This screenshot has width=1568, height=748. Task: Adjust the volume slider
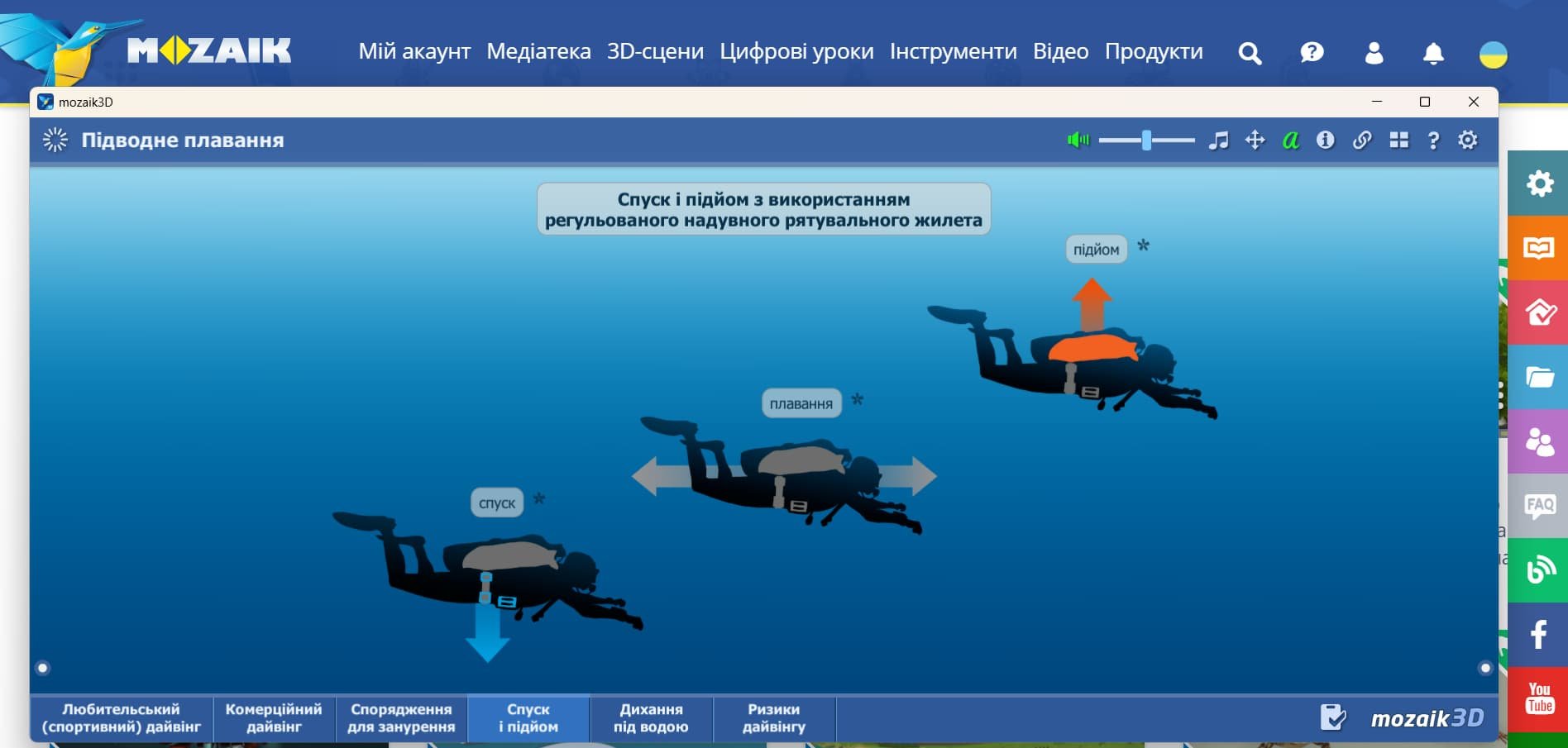pyautogui.click(x=1145, y=141)
